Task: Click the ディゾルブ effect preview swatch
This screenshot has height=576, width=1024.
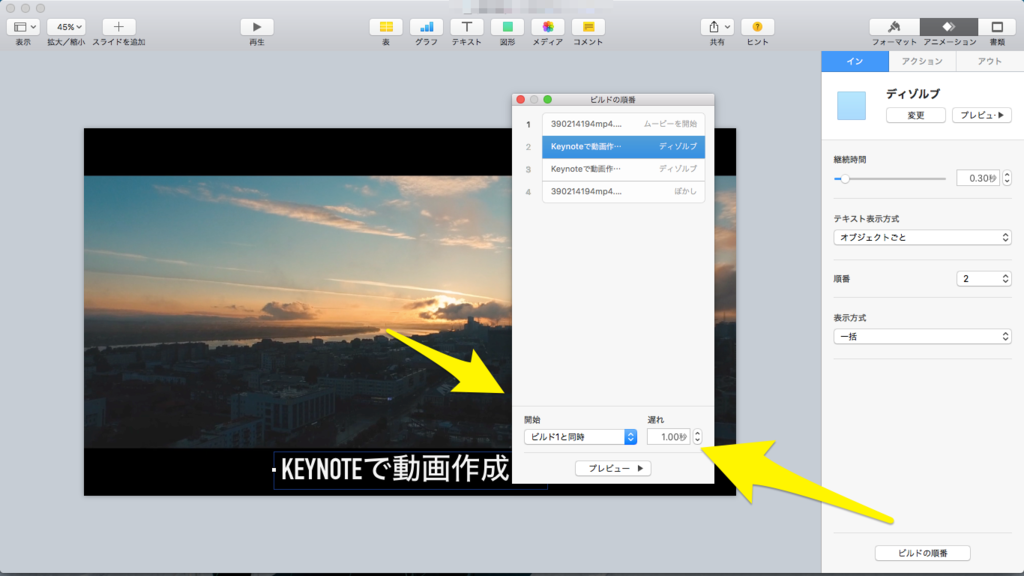Action: coord(852,106)
